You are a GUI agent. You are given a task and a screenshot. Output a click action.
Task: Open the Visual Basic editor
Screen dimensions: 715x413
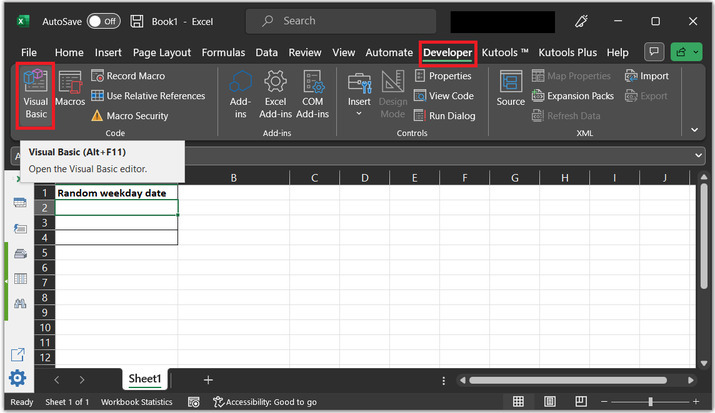tap(36, 95)
